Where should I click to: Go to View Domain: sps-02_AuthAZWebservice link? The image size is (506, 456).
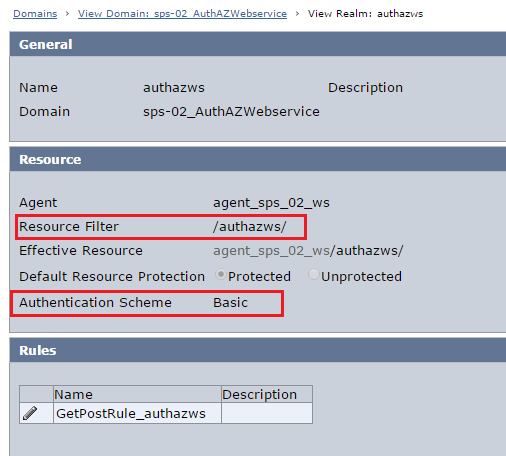click(182, 14)
